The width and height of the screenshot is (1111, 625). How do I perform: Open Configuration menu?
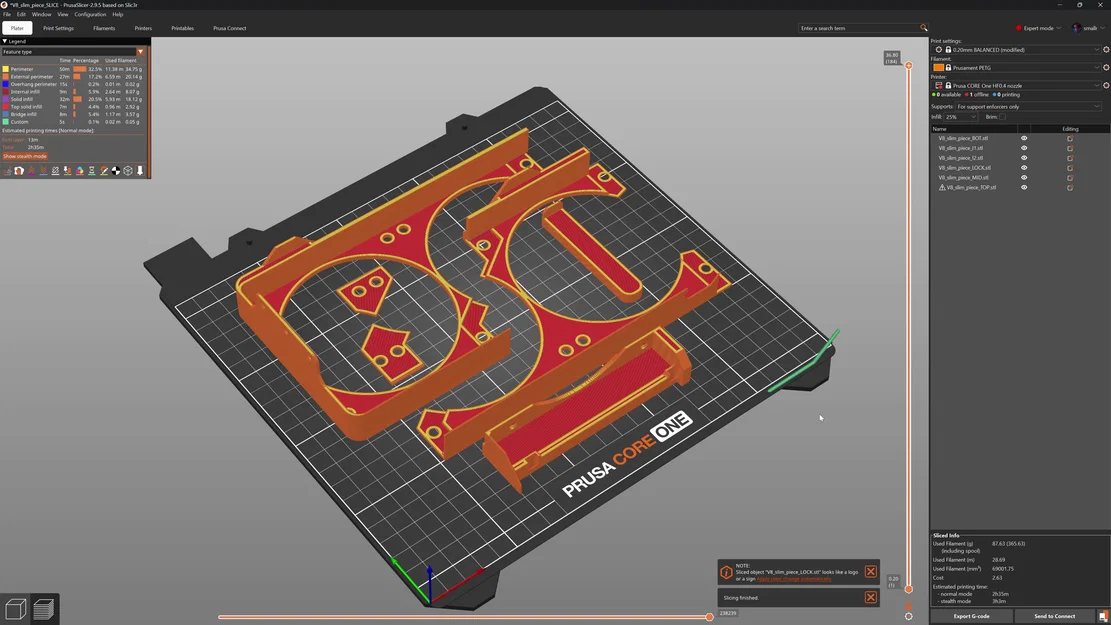pos(90,14)
